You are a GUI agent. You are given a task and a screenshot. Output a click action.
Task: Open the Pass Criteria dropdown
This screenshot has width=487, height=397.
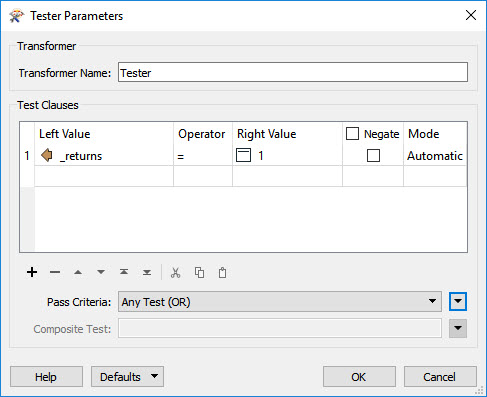click(x=280, y=302)
